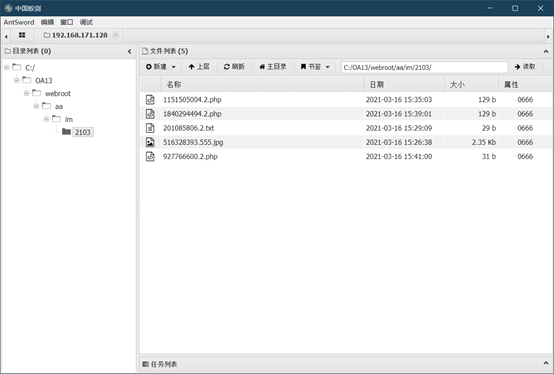Image resolution: width=554 pixels, height=374 pixels.
Task: Select file 201085806.2.txt
Action: (188, 128)
